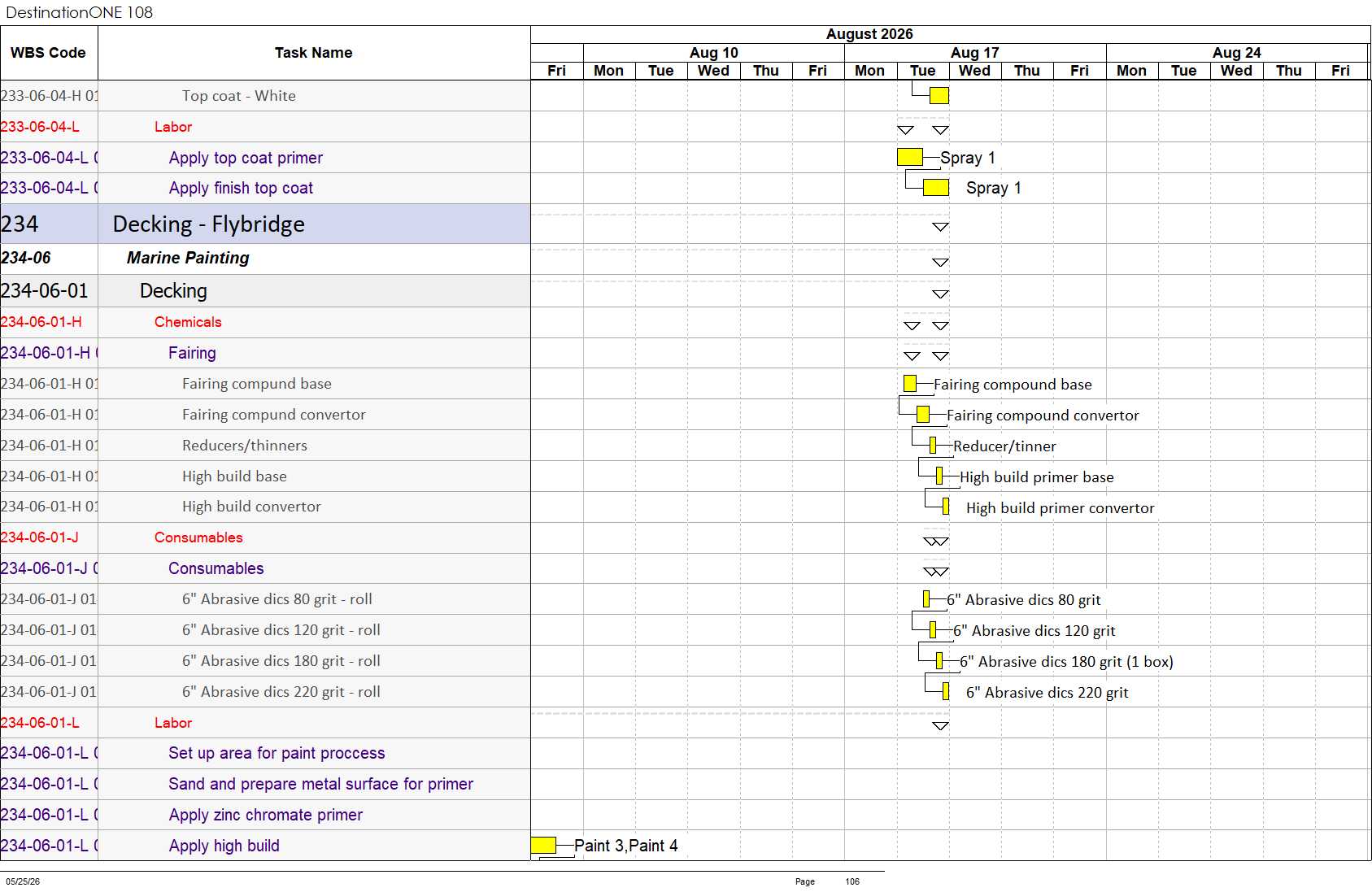Viewport: 1372px width, 892px height.
Task: Click the 6" Abrasive dics 180 grit (1 box) label
Action: (1066, 662)
